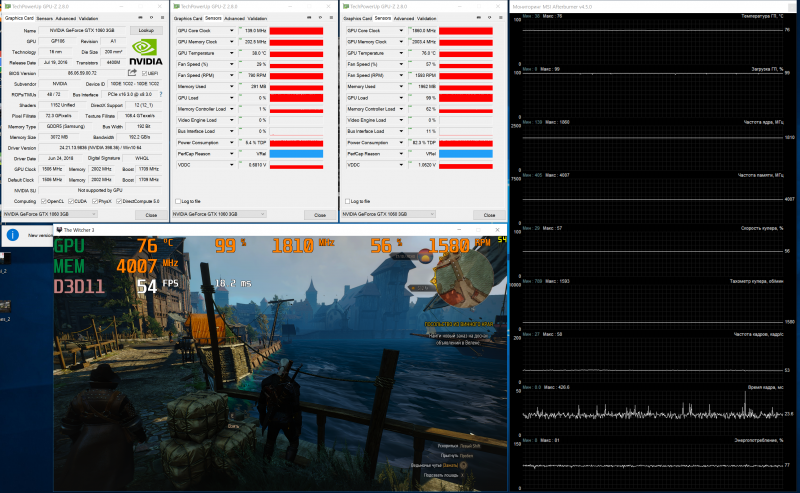Click Close button in Graphics Card GPU-Z window
The width and height of the screenshot is (800, 493).
[x=151, y=215]
